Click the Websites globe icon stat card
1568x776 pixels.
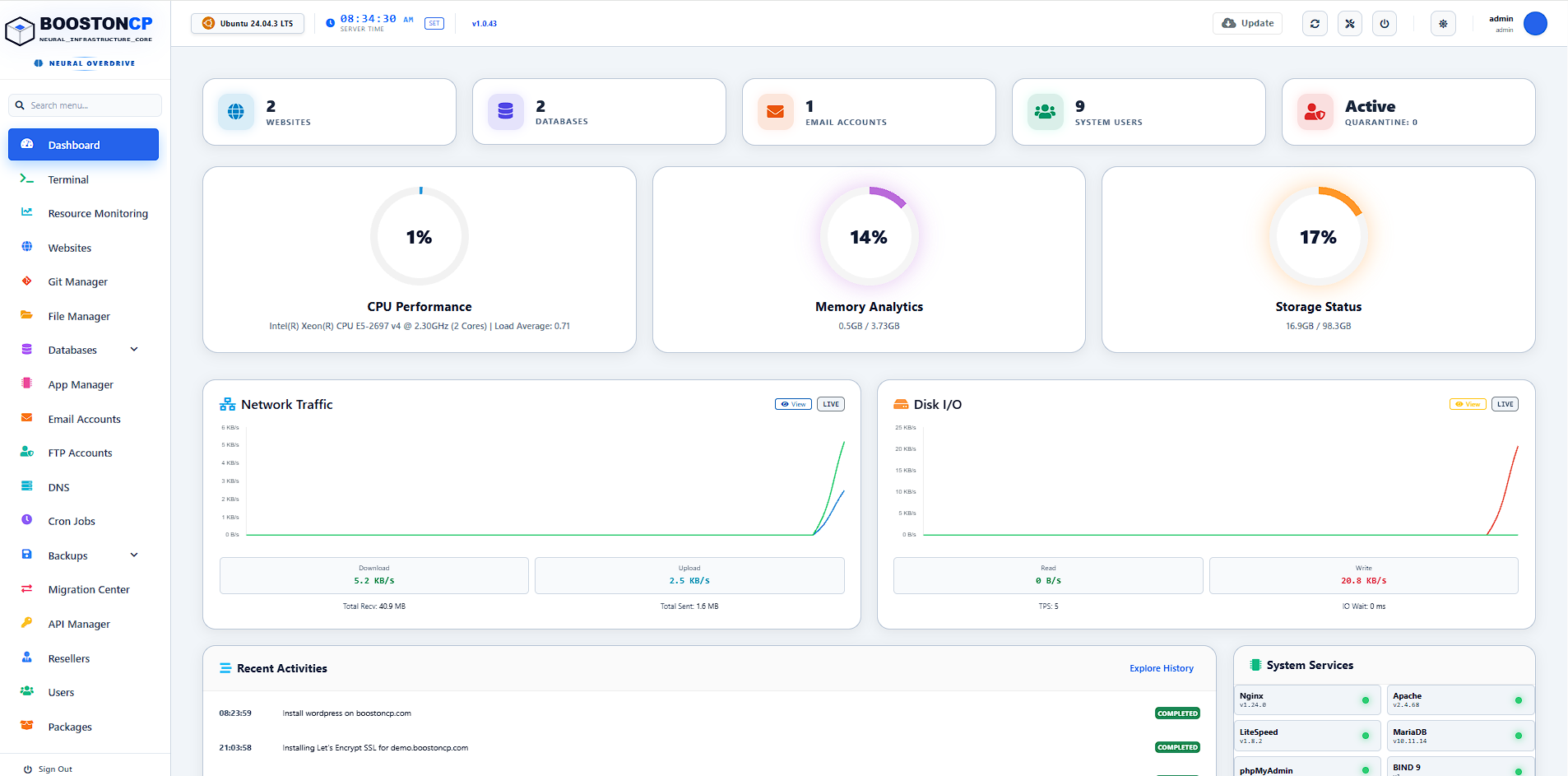(236, 112)
